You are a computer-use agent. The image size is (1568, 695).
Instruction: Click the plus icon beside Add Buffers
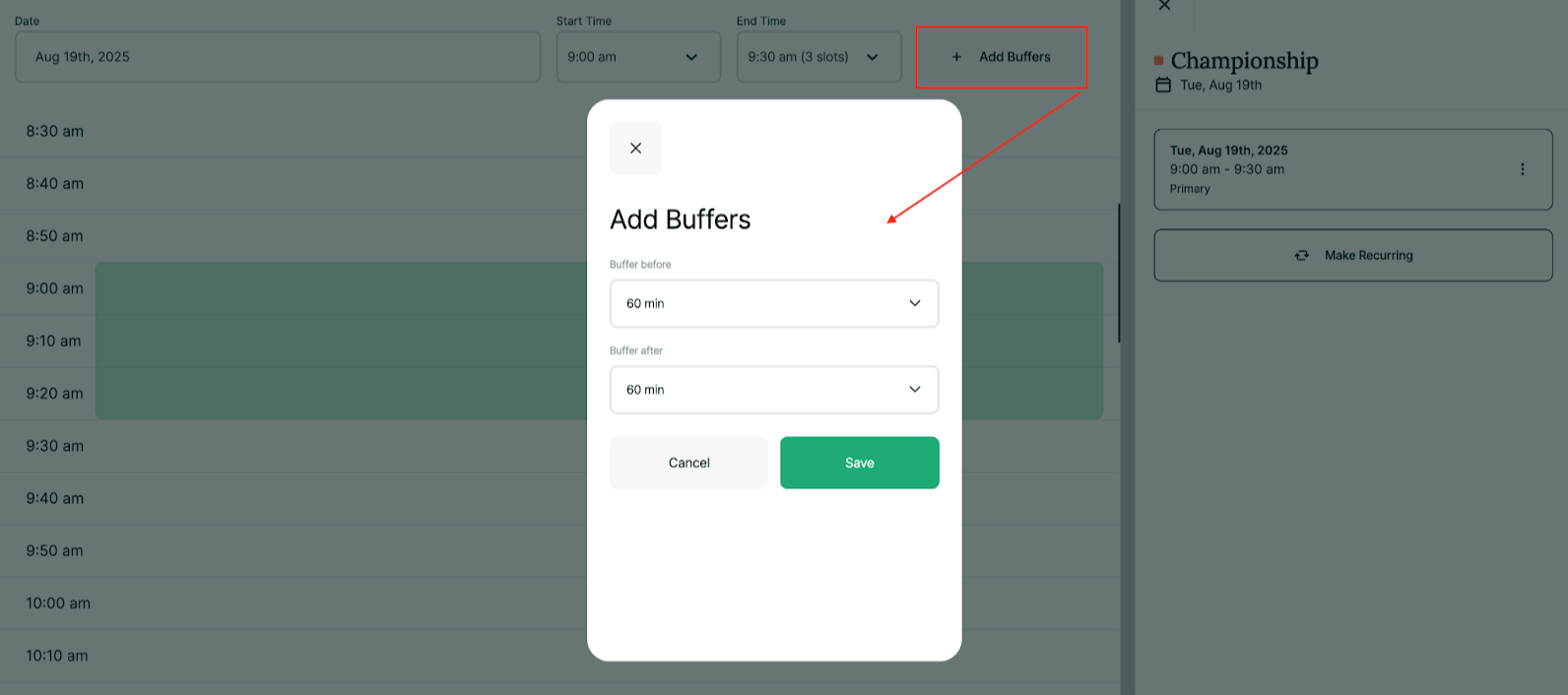coord(955,57)
